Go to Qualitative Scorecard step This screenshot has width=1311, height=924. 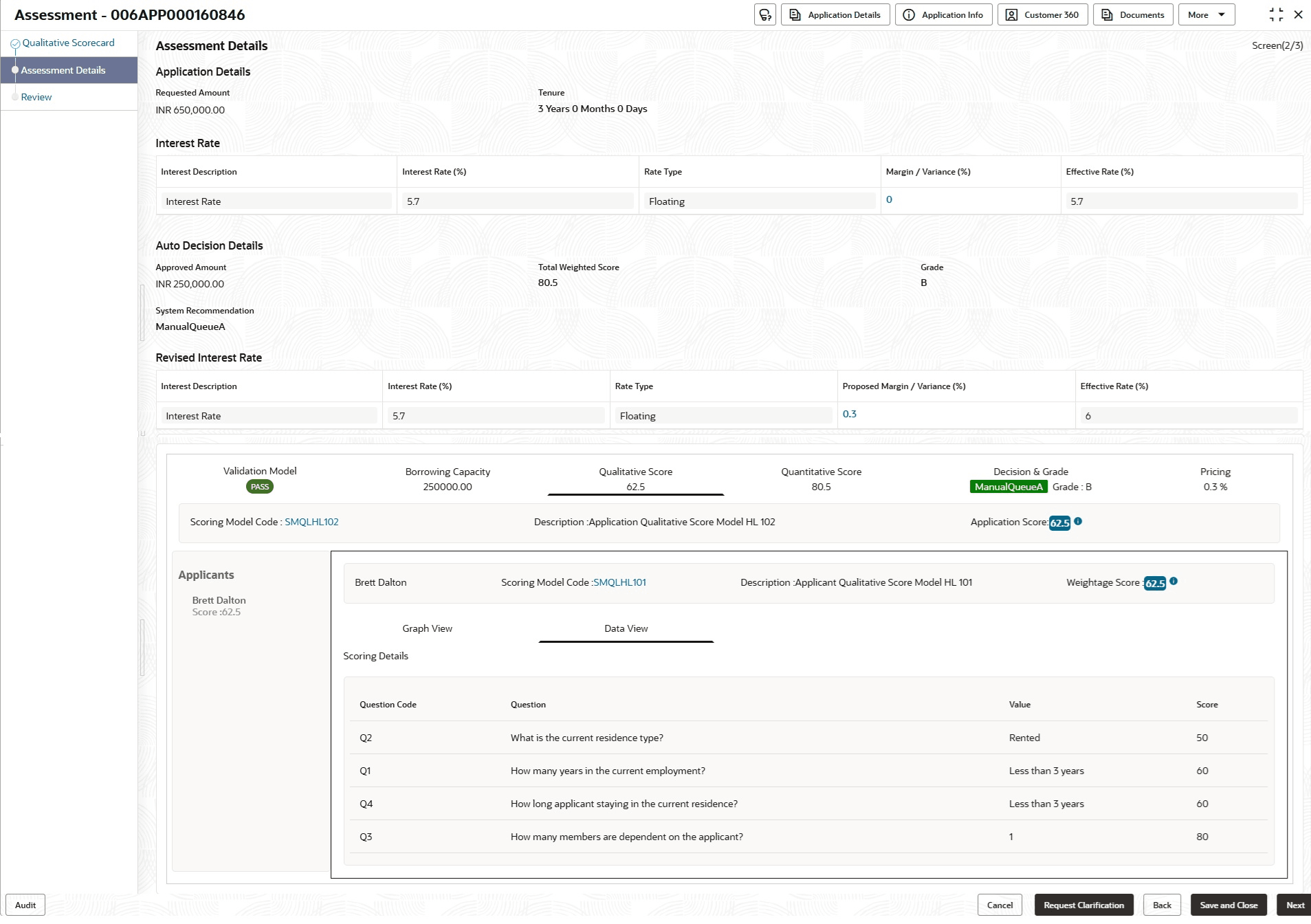pyautogui.click(x=68, y=43)
